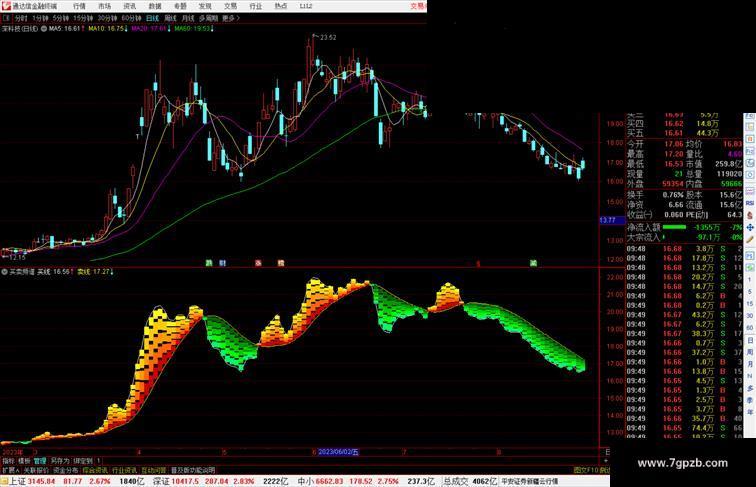Image resolution: width=756 pixels, height=487 pixels.
Task: Click the 23.52 high price label
Action: pyautogui.click(x=328, y=38)
